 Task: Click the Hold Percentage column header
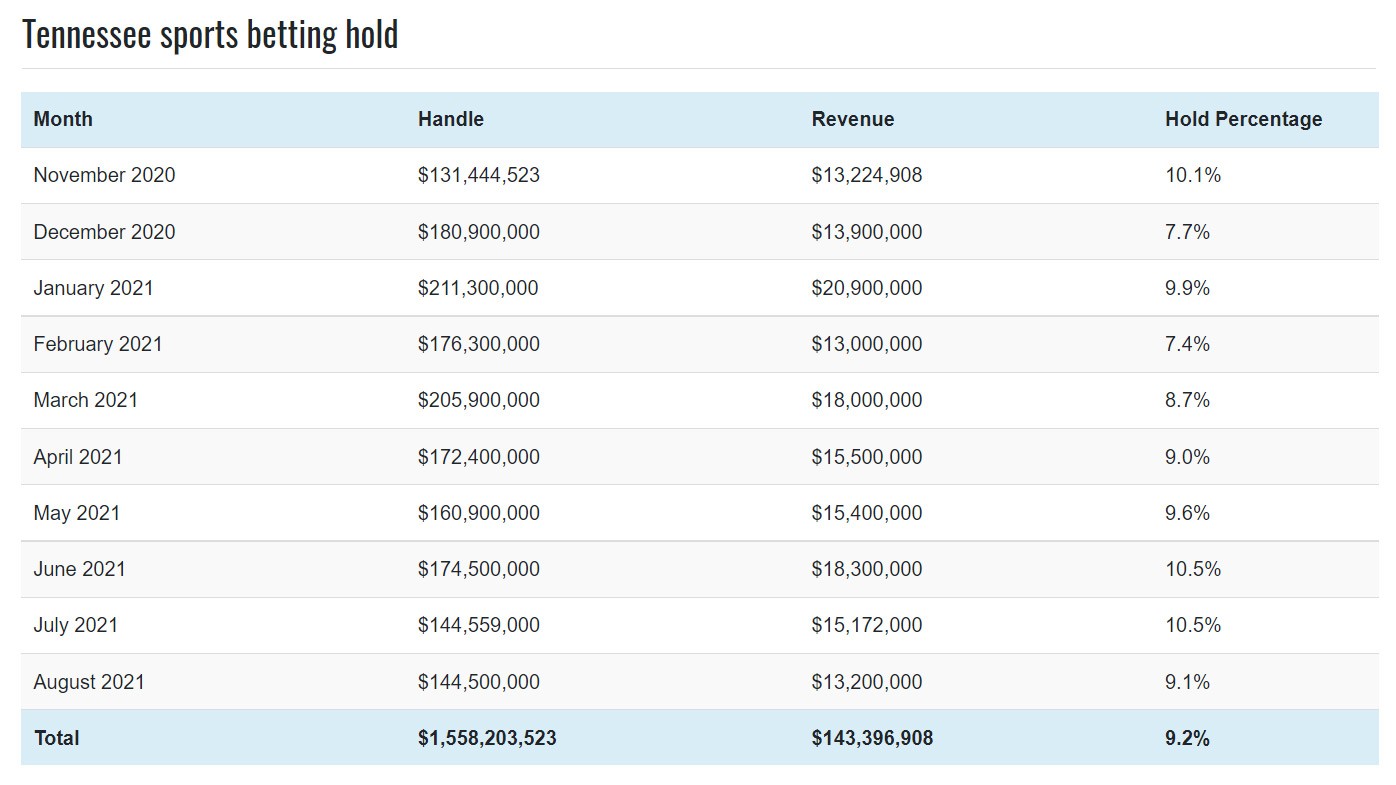(1243, 119)
